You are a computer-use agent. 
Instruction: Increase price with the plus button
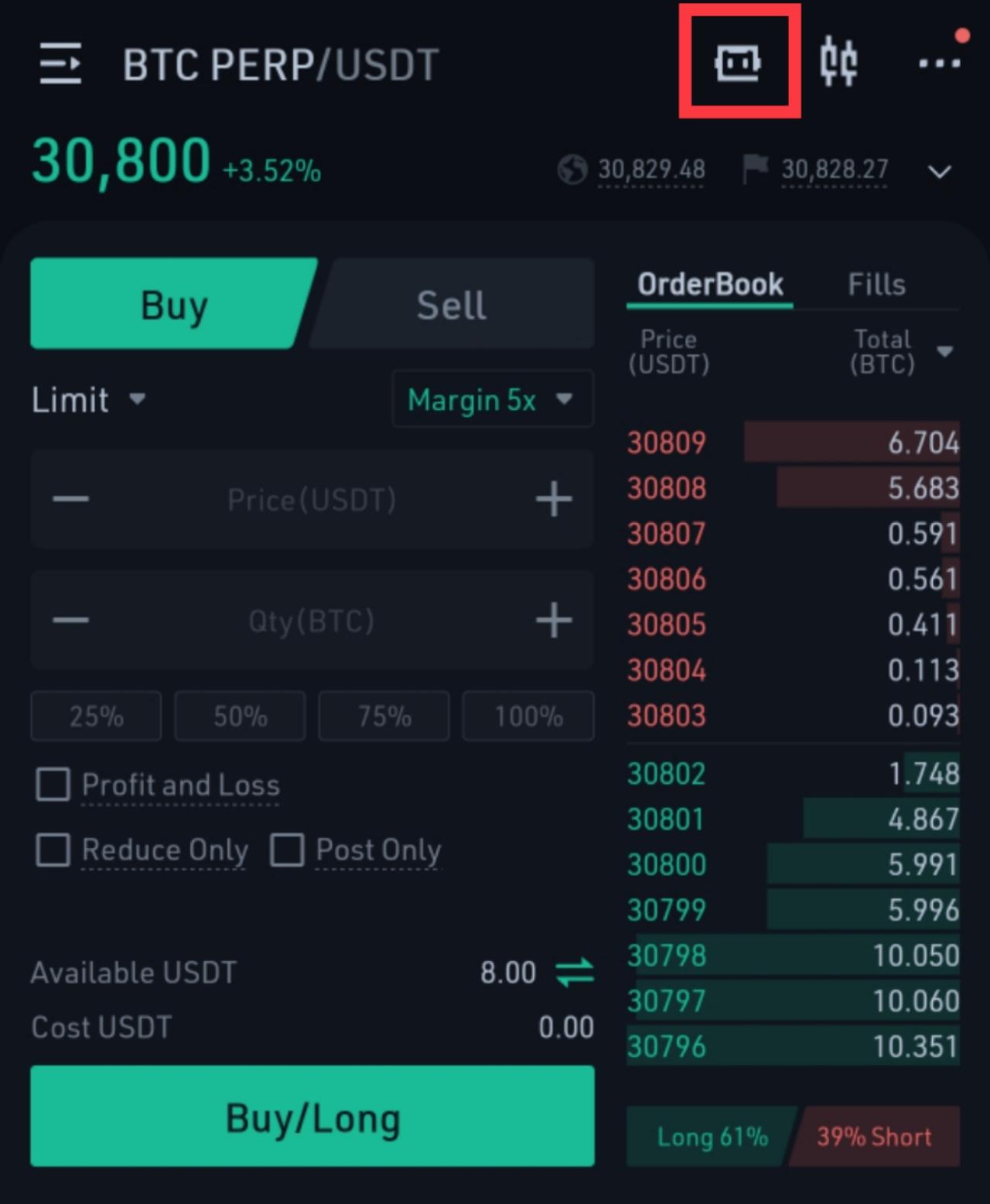coord(554,499)
